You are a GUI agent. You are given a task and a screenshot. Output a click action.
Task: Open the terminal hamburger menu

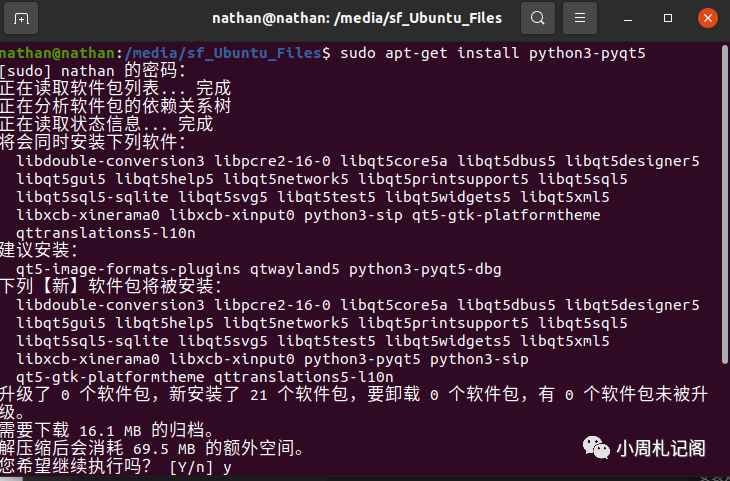click(580, 18)
